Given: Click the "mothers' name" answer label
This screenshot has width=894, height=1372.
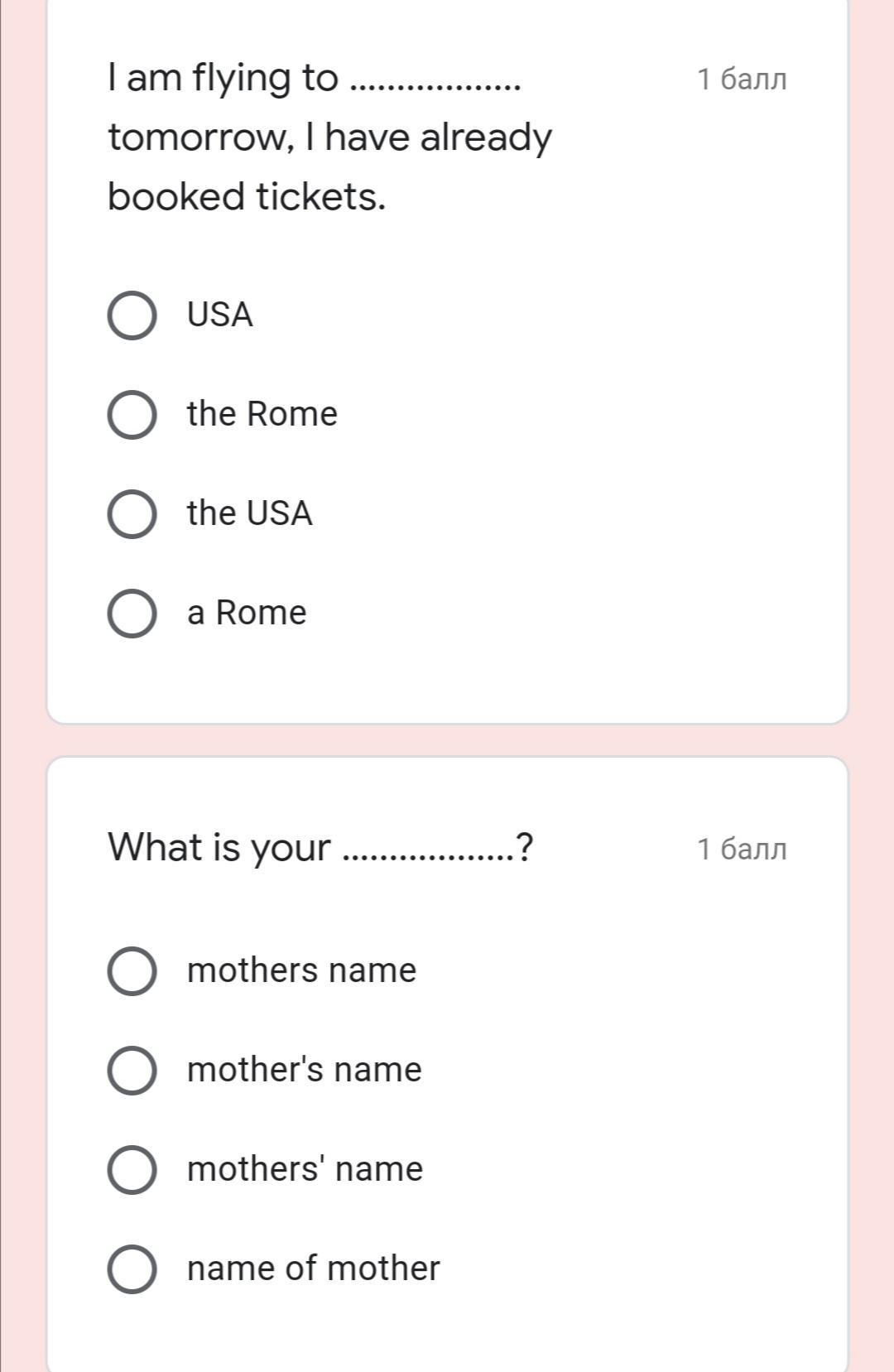Looking at the screenshot, I should pos(305,1169).
